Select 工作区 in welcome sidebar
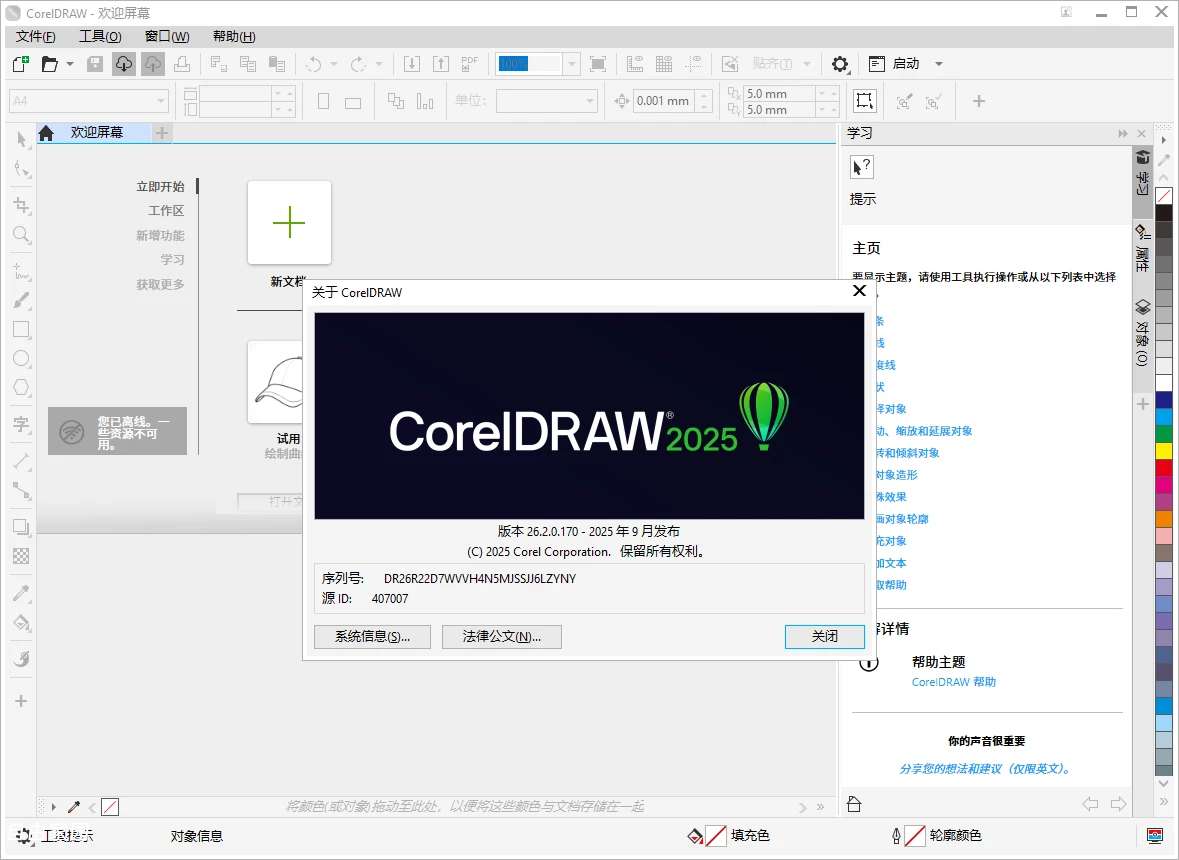Viewport: 1179px width, 860px height. tap(166, 210)
